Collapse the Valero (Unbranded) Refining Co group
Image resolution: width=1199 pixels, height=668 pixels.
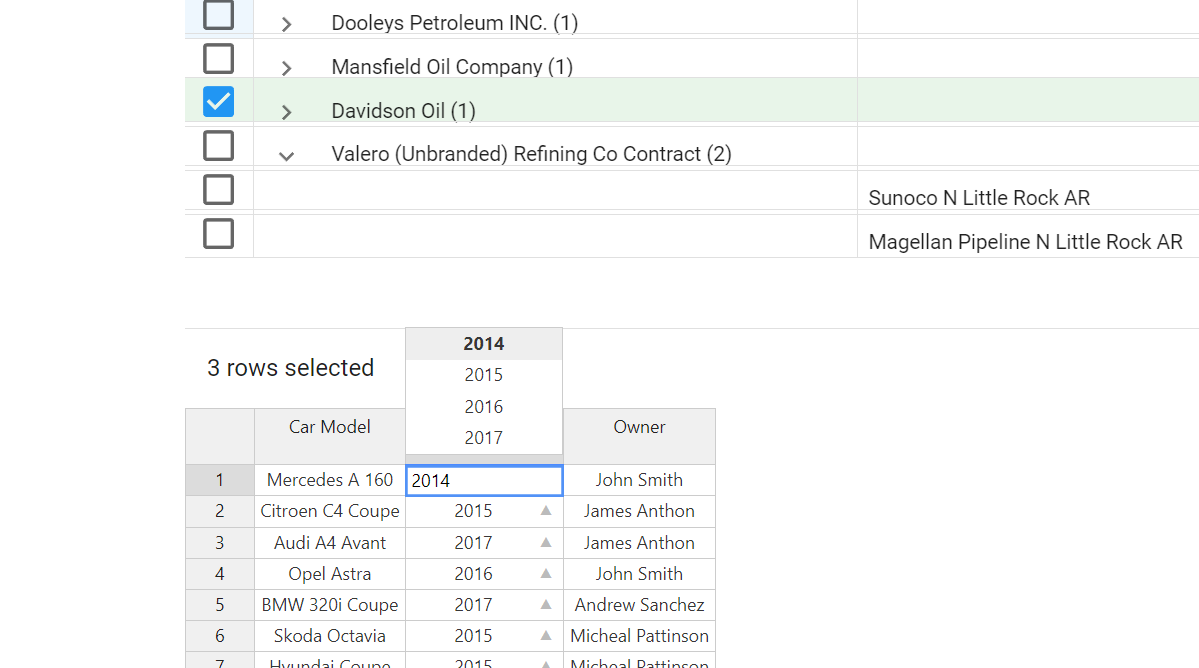tap(287, 156)
